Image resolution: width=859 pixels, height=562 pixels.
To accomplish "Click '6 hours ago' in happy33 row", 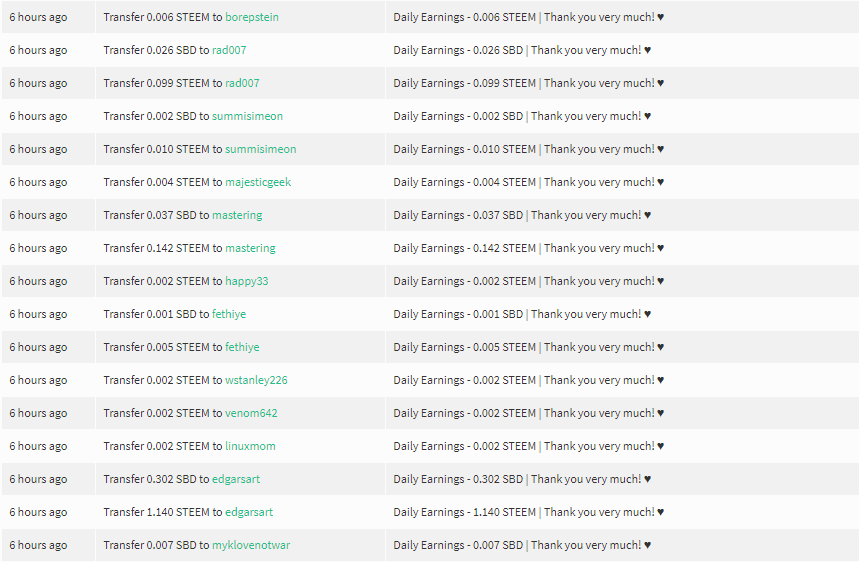I will pos(38,281).
